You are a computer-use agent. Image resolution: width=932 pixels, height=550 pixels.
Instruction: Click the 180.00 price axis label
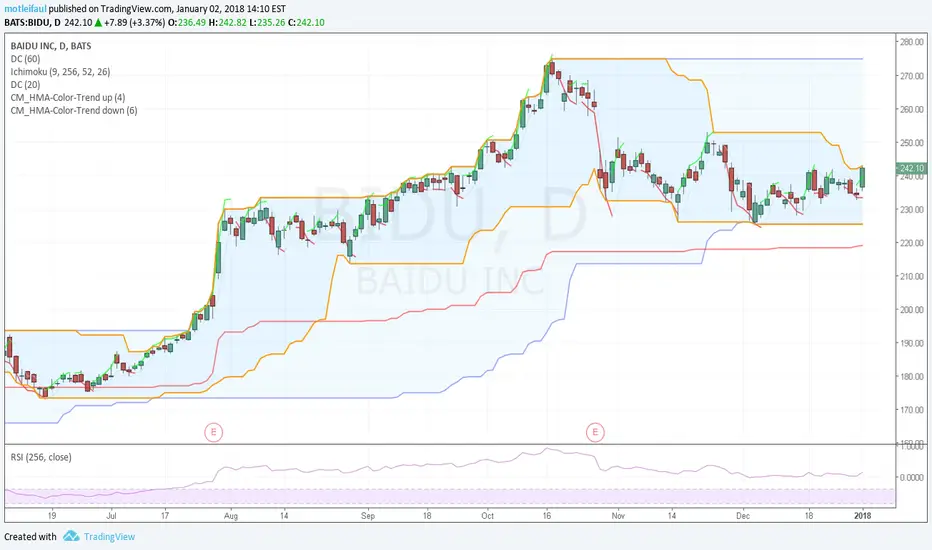coord(912,376)
